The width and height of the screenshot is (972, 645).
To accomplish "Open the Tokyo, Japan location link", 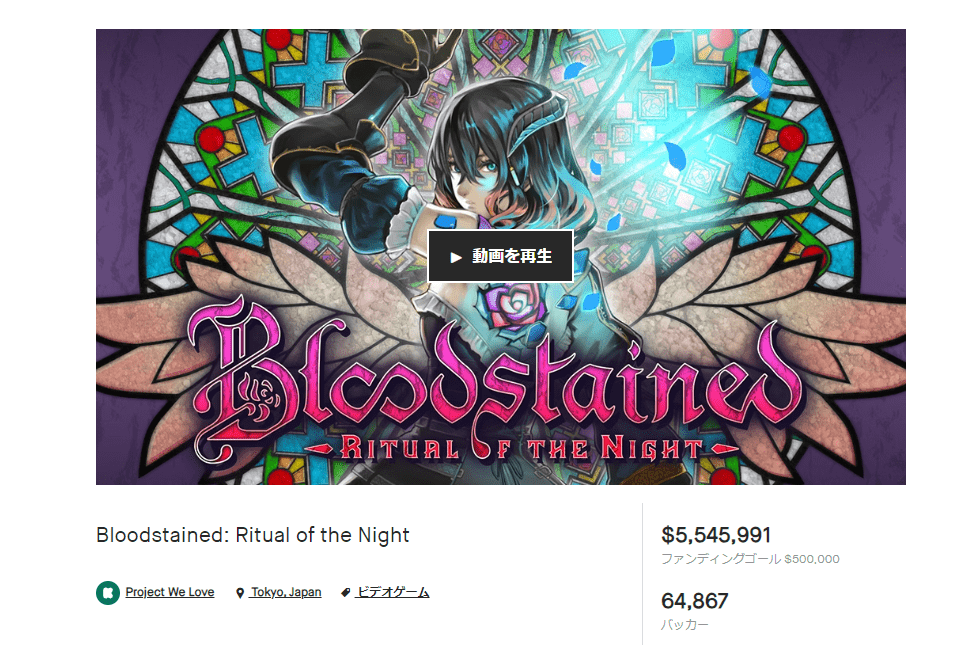I will coord(286,592).
